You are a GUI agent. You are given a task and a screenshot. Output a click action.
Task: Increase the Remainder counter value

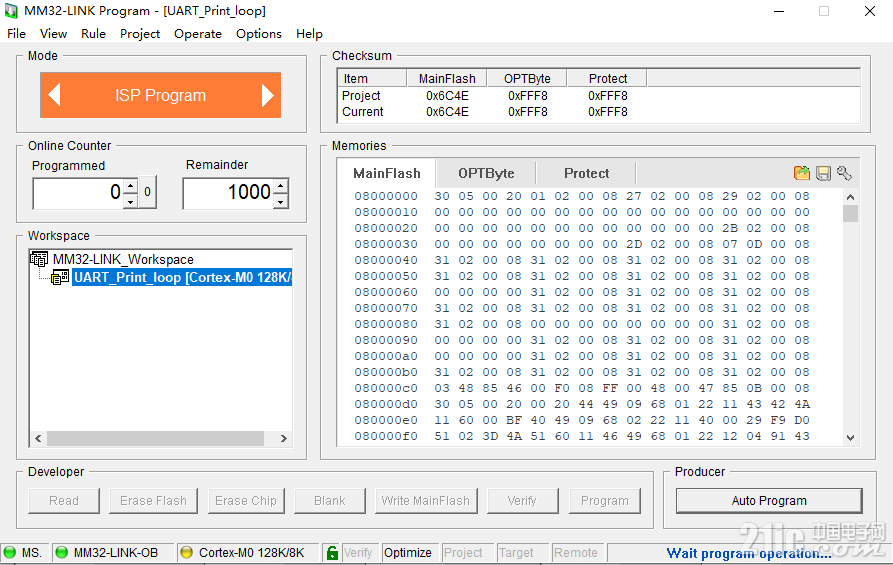[281, 186]
